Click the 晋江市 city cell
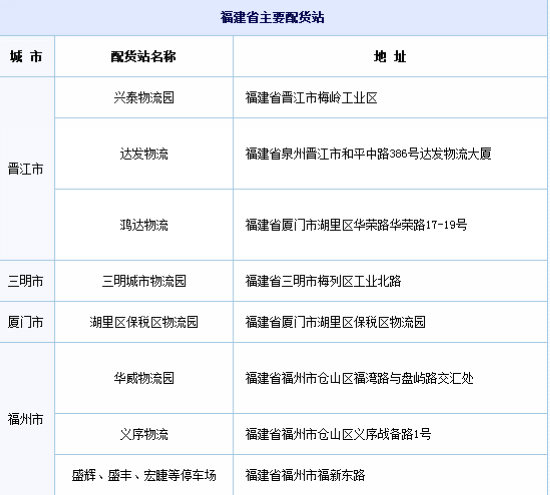550x495 pixels. point(26,169)
